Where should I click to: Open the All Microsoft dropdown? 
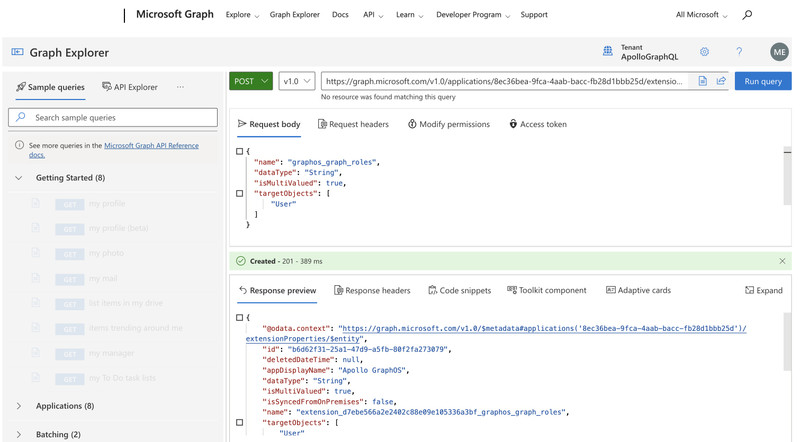702,15
